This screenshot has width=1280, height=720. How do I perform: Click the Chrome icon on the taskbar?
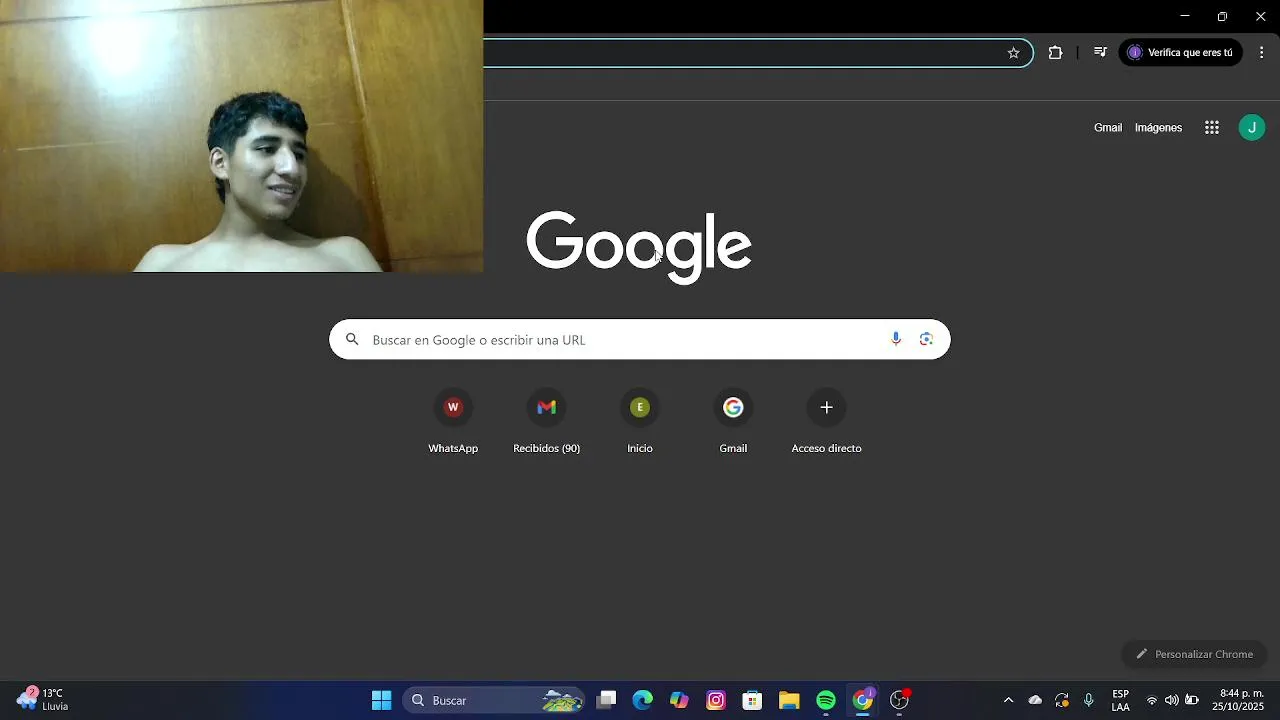tap(862, 700)
